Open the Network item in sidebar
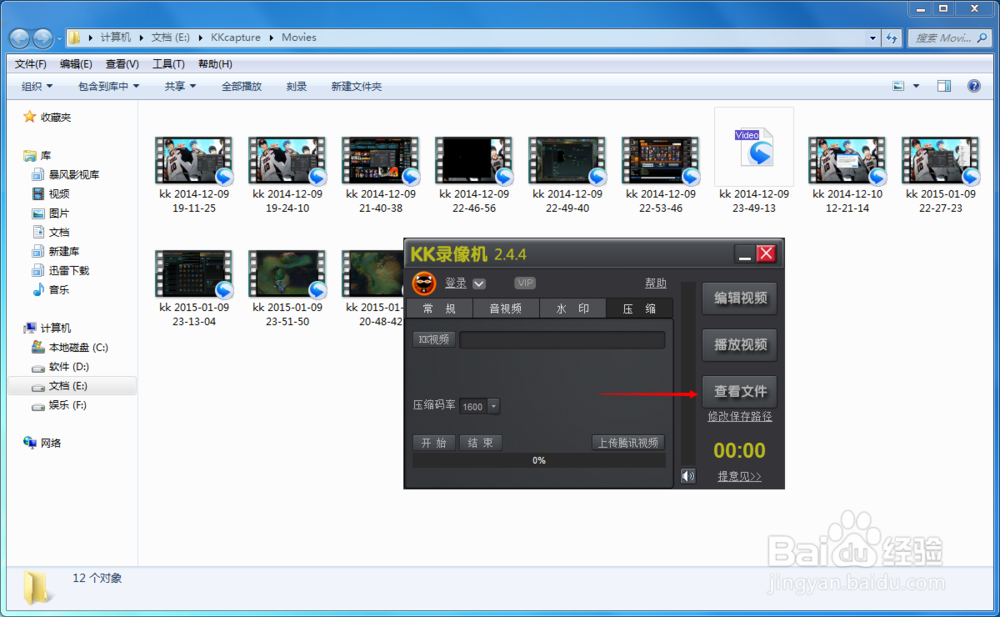 coord(42,443)
